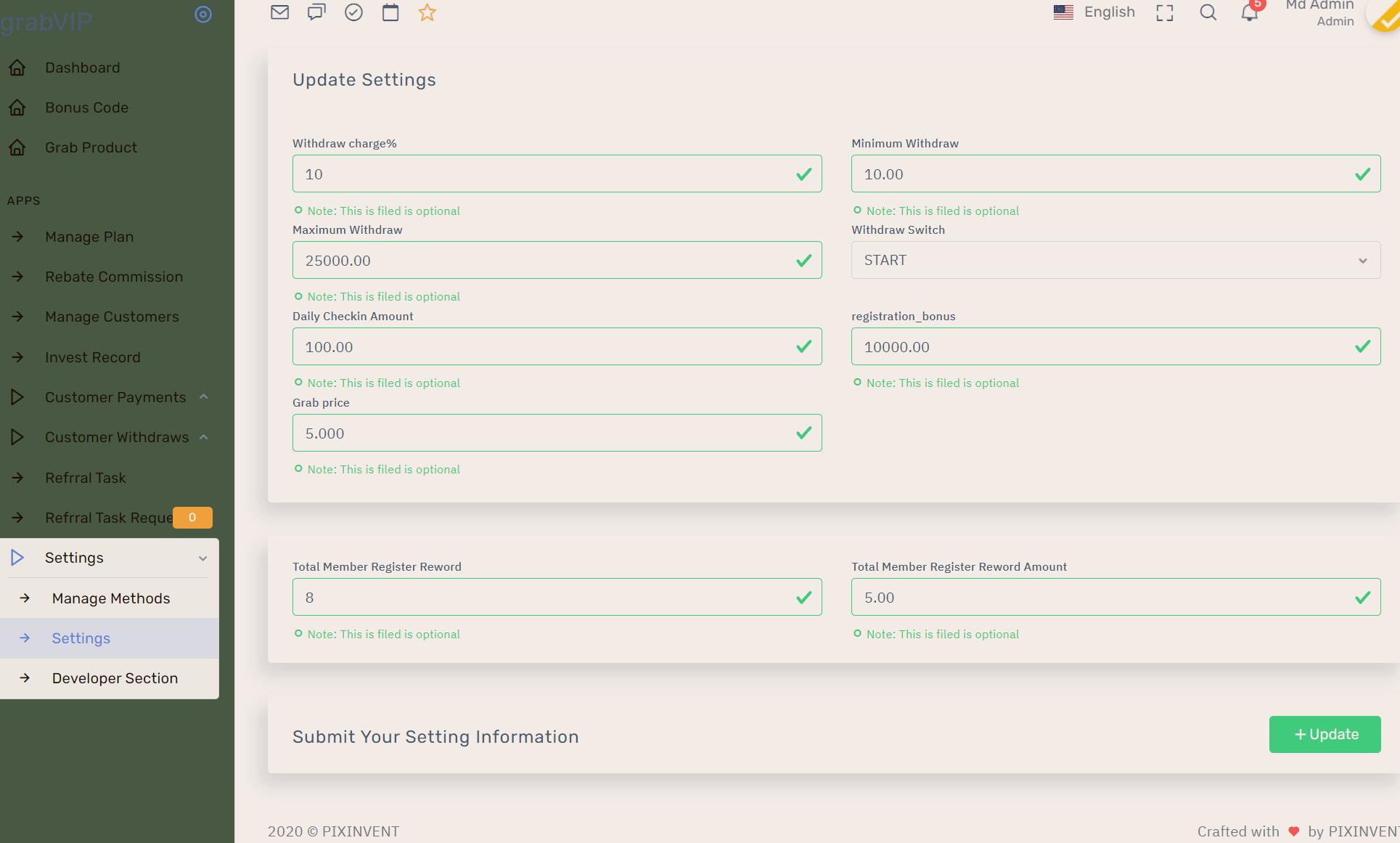This screenshot has height=843, width=1400.
Task: Toggle the sidebar collapse circle icon
Action: pyautogui.click(x=203, y=14)
